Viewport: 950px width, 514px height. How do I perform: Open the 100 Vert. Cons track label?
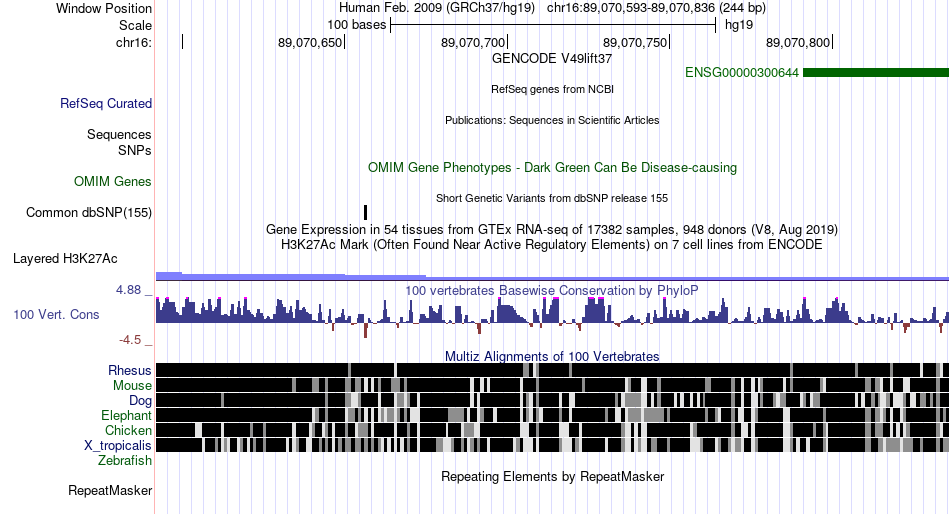[56, 315]
